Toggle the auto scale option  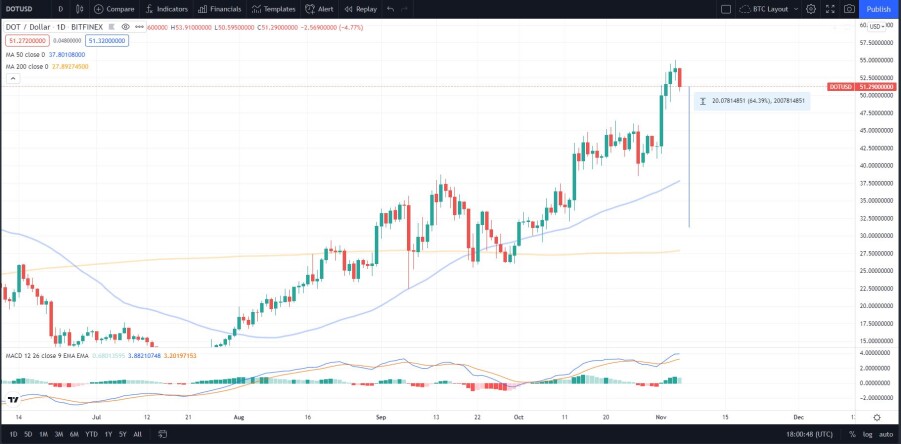pyautogui.click(x=886, y=434)
